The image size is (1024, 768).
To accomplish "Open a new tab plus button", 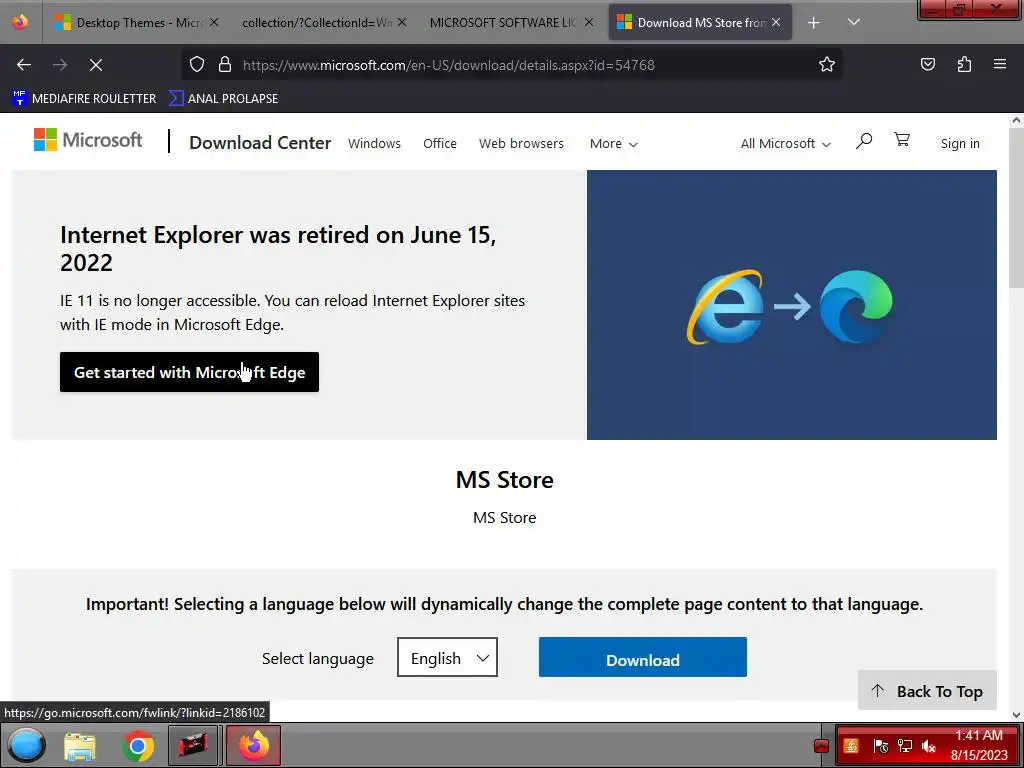I will 814,23.
